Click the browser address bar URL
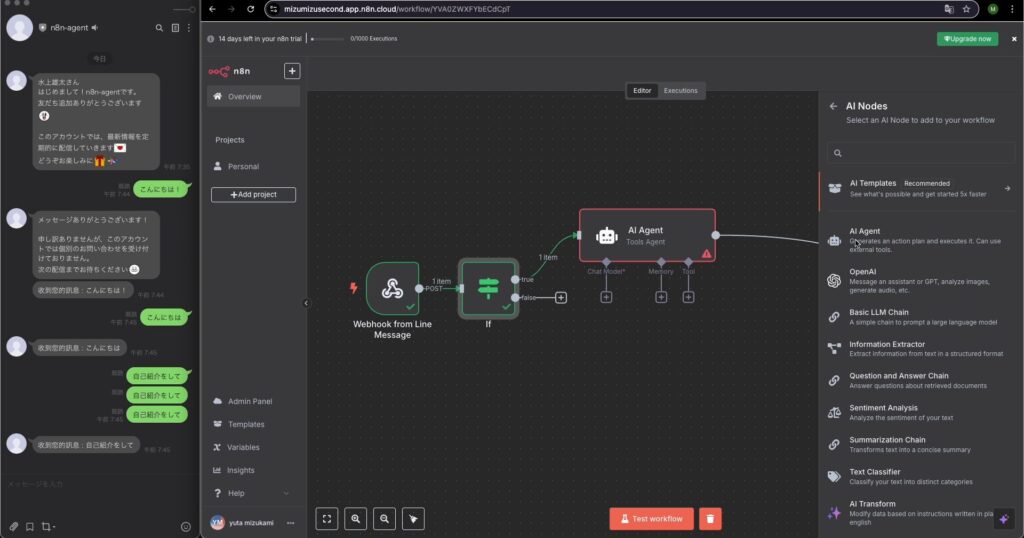Image resolution: width=1024 pixels, height=538 pixels. click(397, 9)
